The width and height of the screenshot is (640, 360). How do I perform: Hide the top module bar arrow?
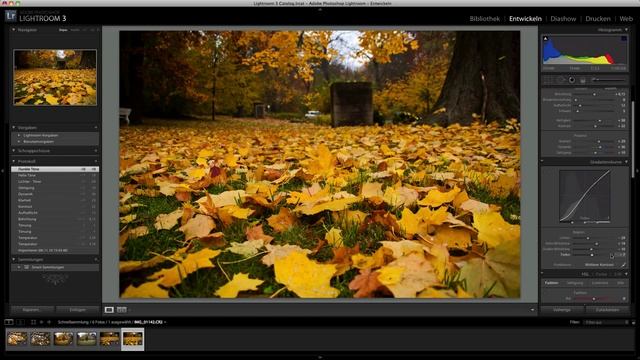[320, 9]
